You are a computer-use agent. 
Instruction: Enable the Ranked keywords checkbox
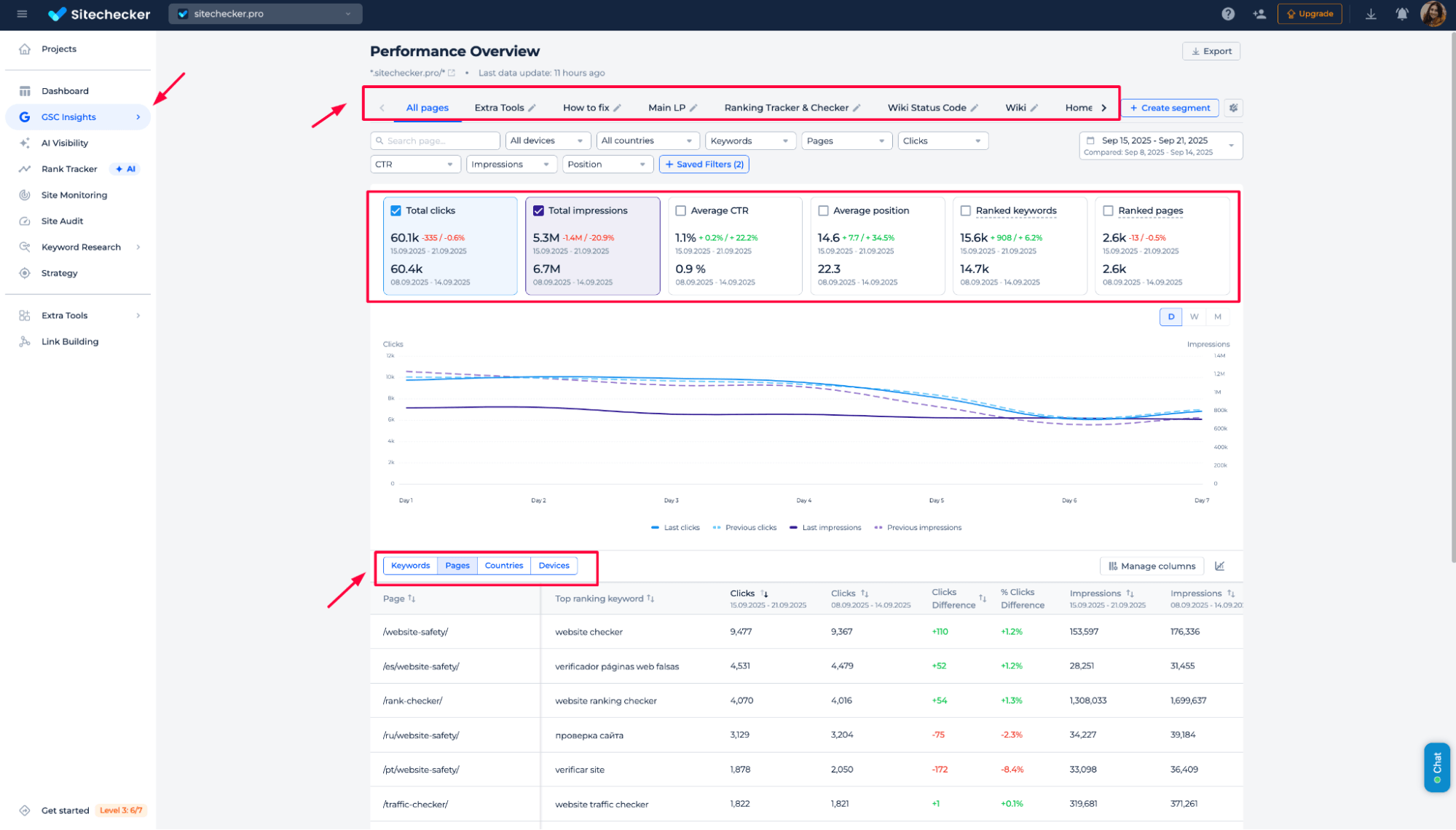tap(965, 211)
